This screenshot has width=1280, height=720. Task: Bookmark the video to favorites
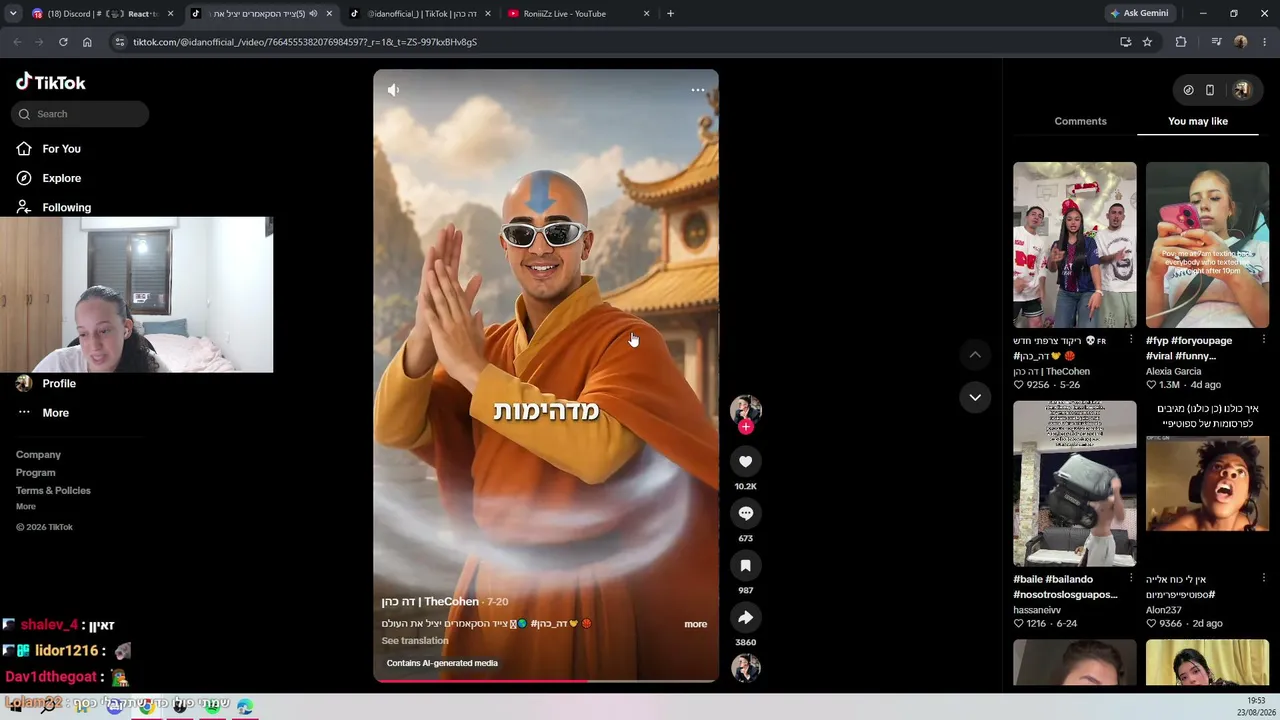(746, 565)
